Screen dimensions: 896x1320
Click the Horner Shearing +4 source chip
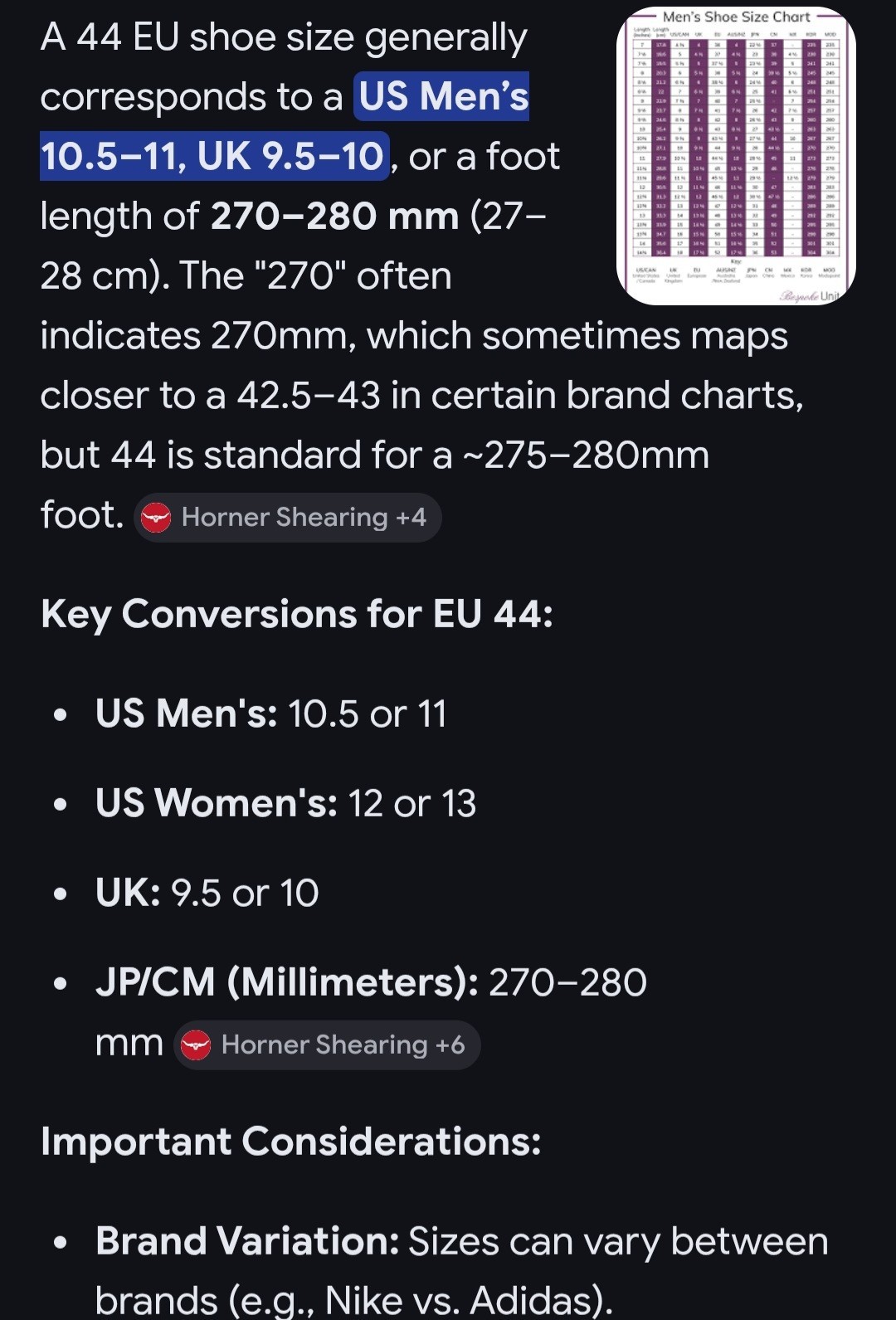[287, 518]
